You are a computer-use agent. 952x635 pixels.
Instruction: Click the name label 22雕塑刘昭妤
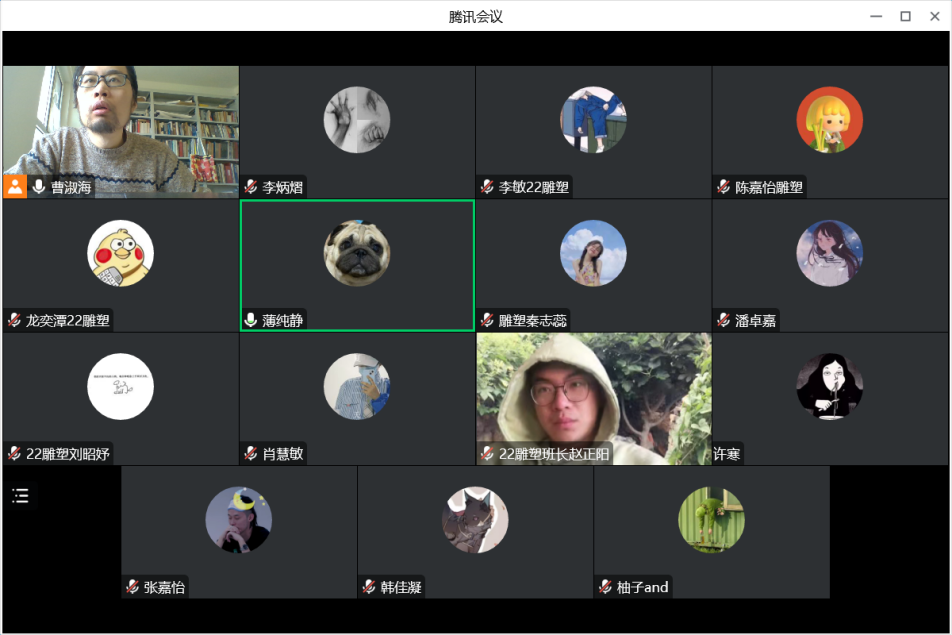(67, 454)
